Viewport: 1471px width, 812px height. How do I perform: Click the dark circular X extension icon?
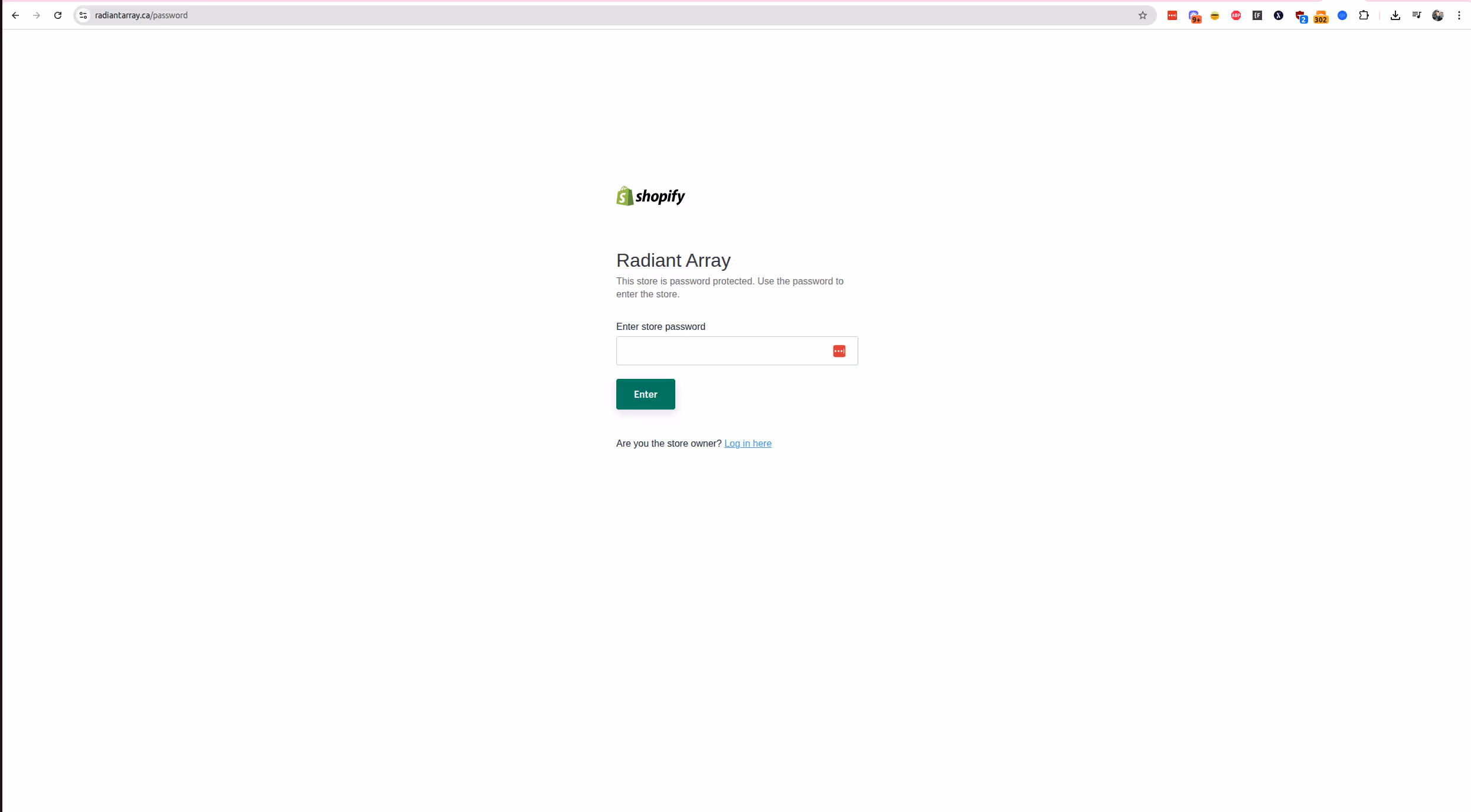[x=1279, y=15]
